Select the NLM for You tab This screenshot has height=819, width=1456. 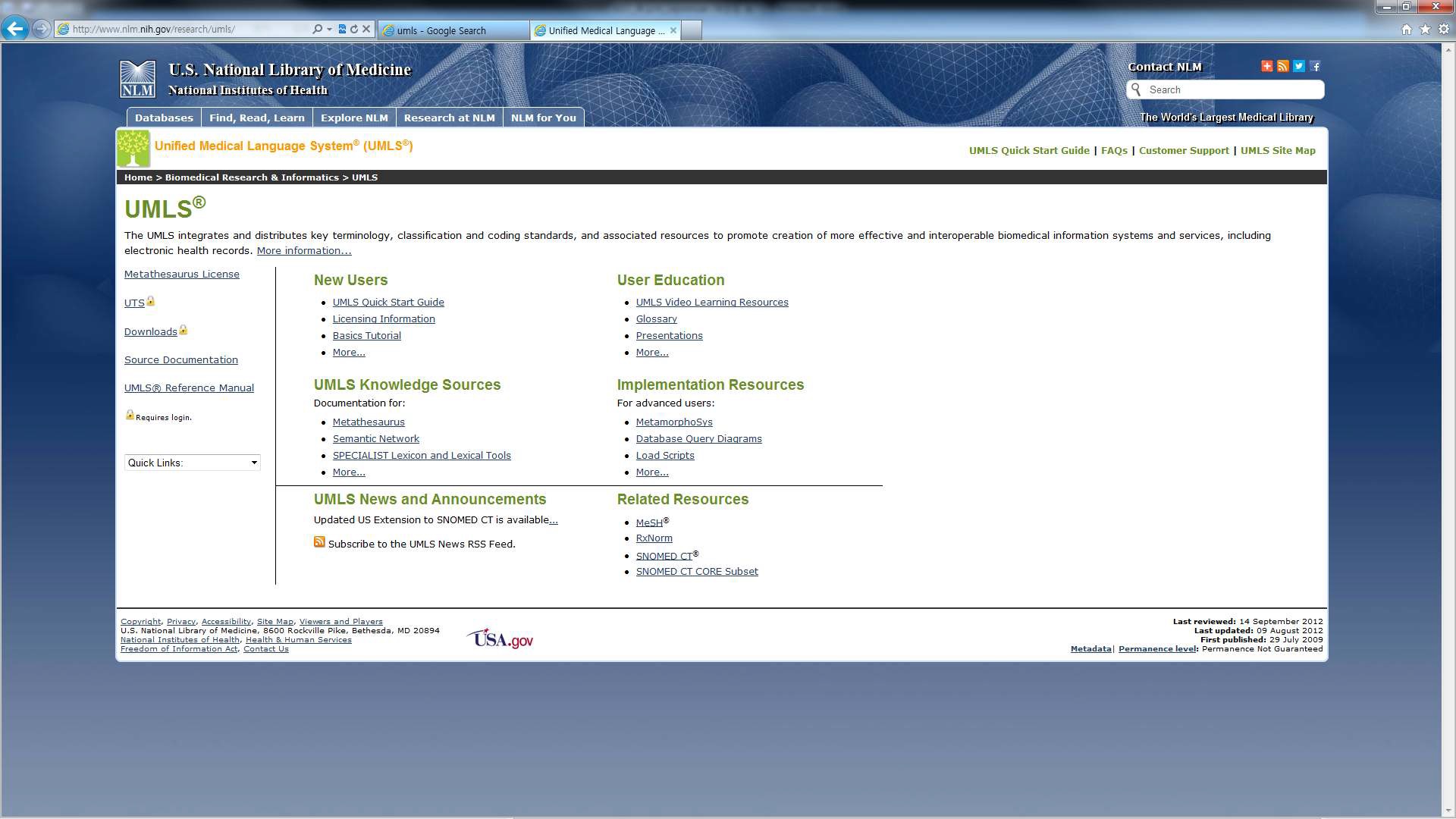[543, 117]
